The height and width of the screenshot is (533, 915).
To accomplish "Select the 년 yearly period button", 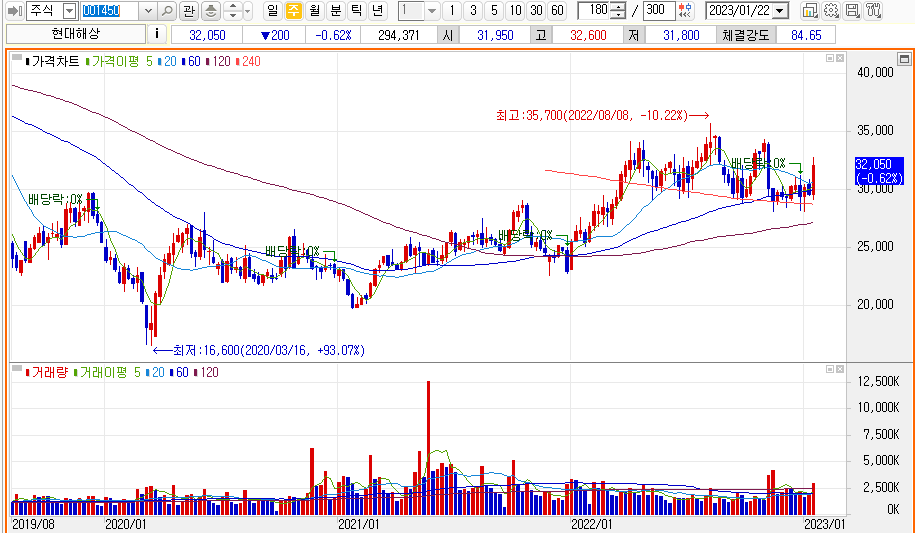I will pyautogui.click(x=378, y=11).
